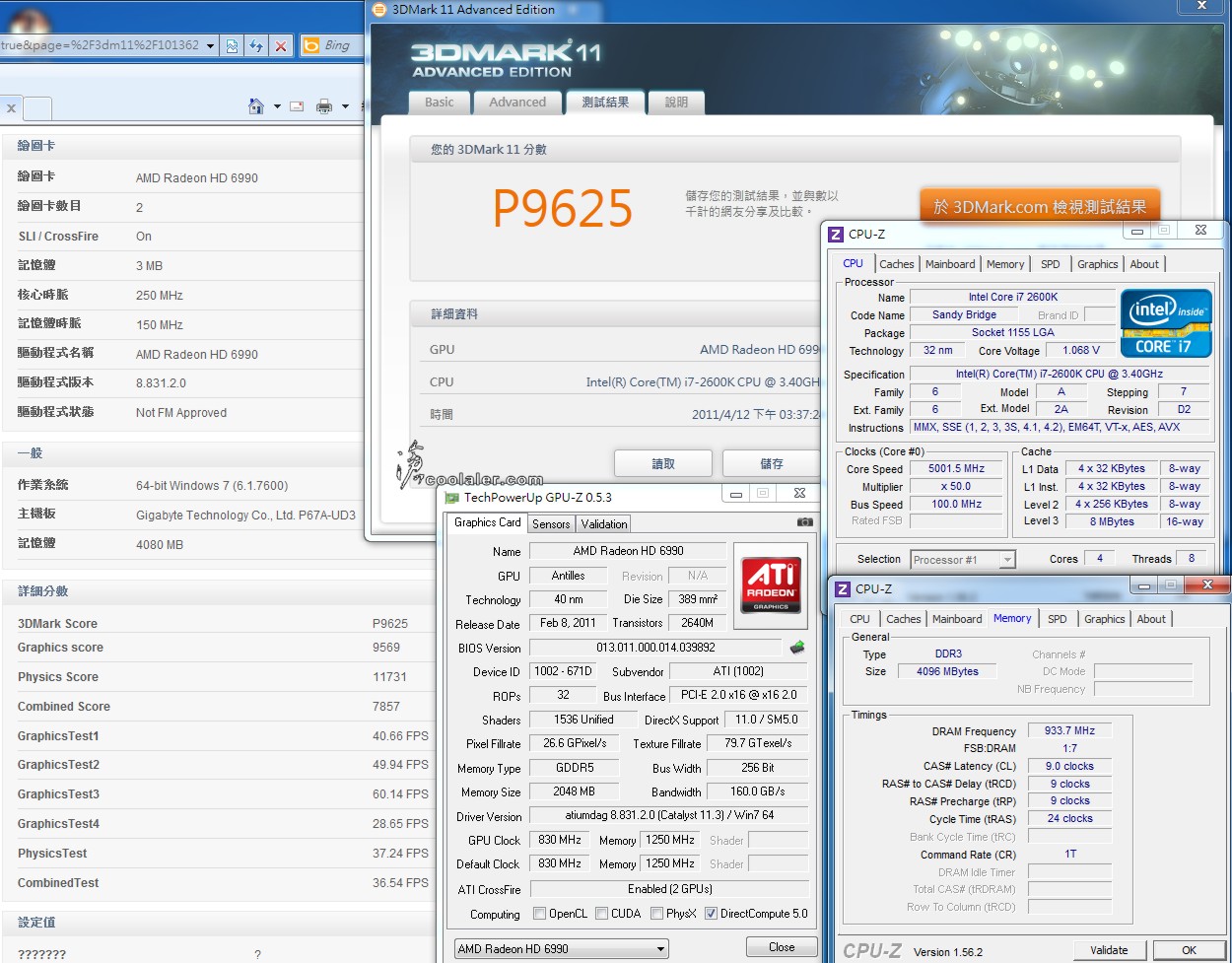Image resolution: width=1232 pixels, height=963 pixels.
Task: Open Graphics tab in the upper CPU-Z window
Action: (1098, 264)
